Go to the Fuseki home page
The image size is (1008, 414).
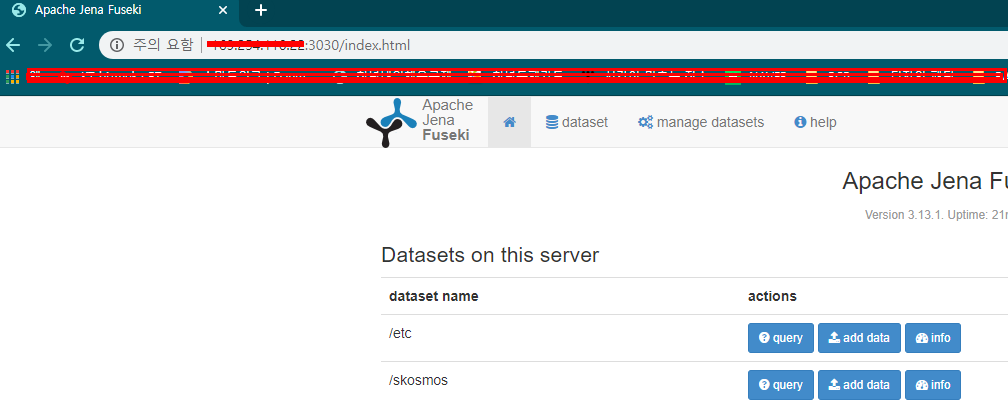[509, 122]
